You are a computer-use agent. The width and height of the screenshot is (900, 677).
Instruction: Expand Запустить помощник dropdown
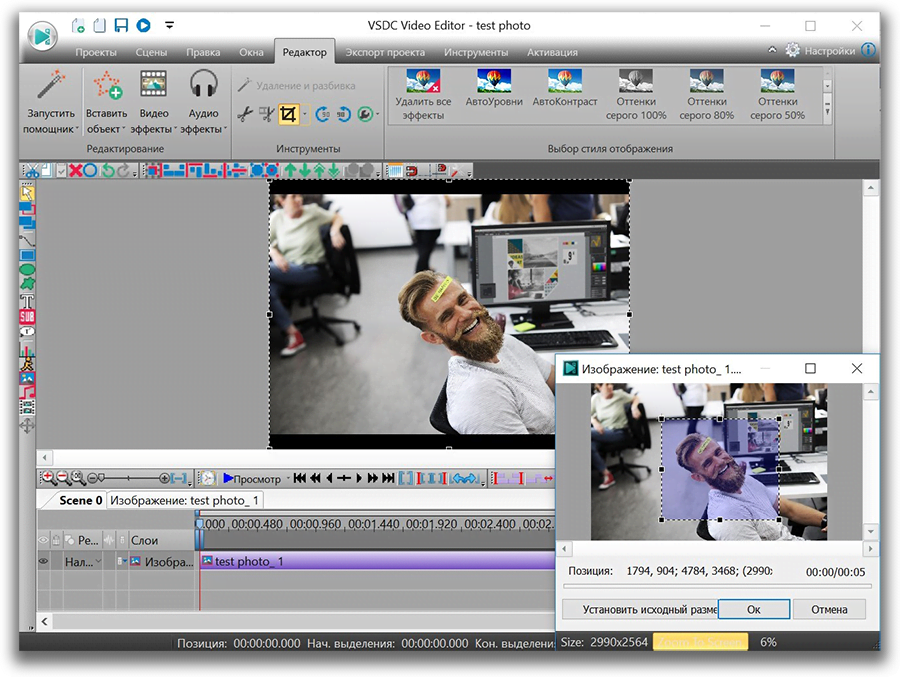[77, 130]
